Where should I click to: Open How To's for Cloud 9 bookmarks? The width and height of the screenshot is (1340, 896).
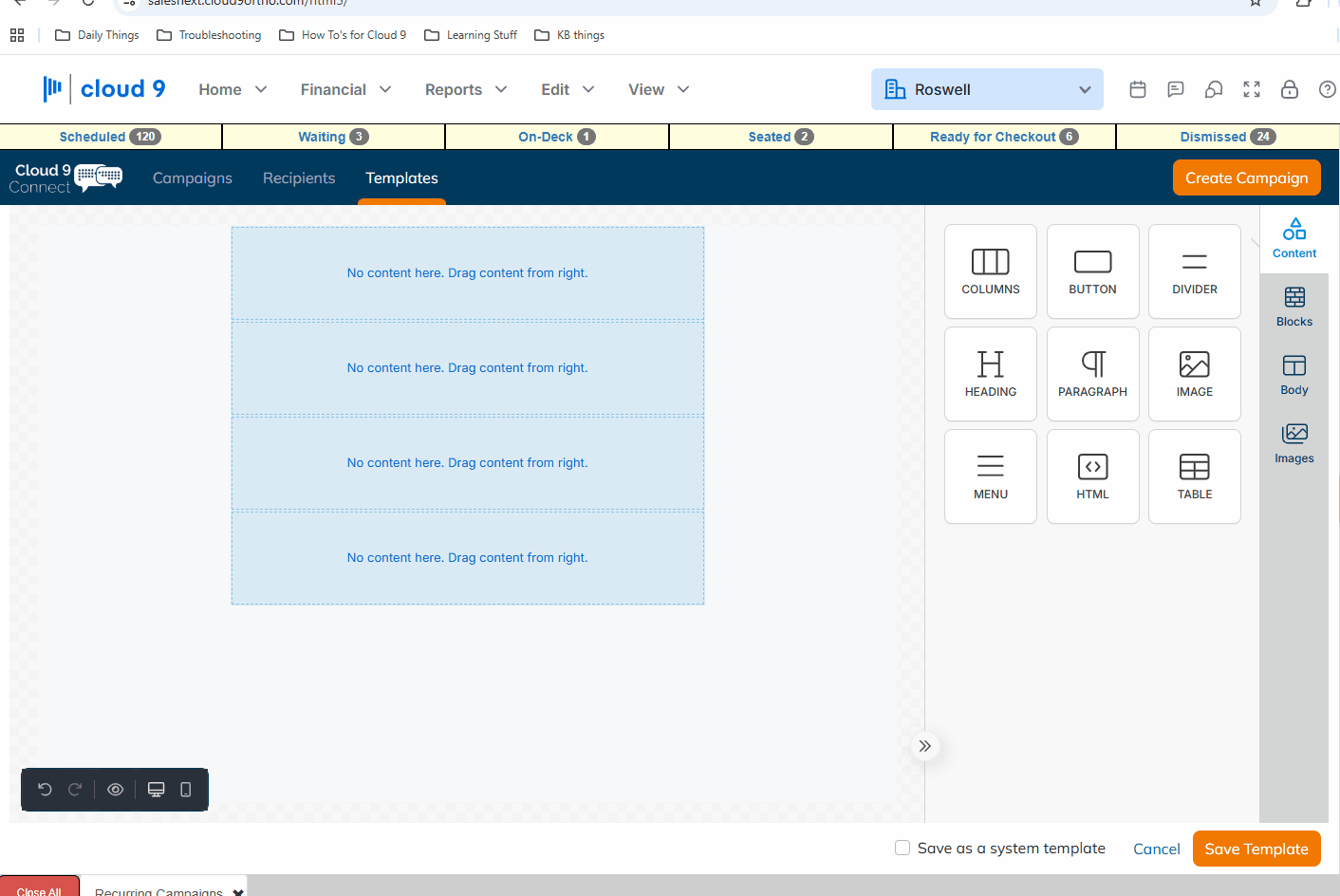coord(343,35)
